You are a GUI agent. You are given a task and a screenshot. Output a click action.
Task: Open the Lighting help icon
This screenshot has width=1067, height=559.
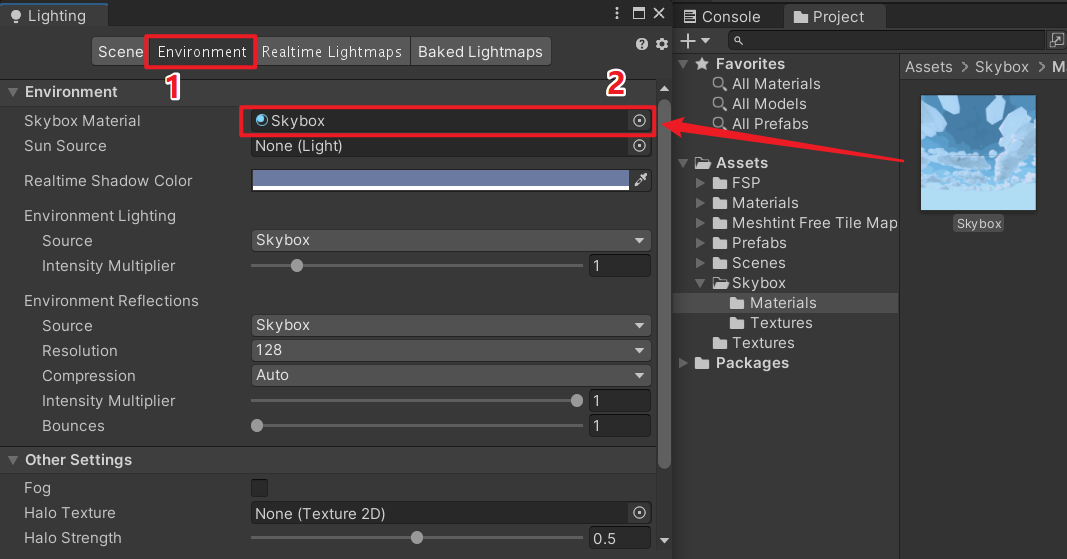pos(642,44)
